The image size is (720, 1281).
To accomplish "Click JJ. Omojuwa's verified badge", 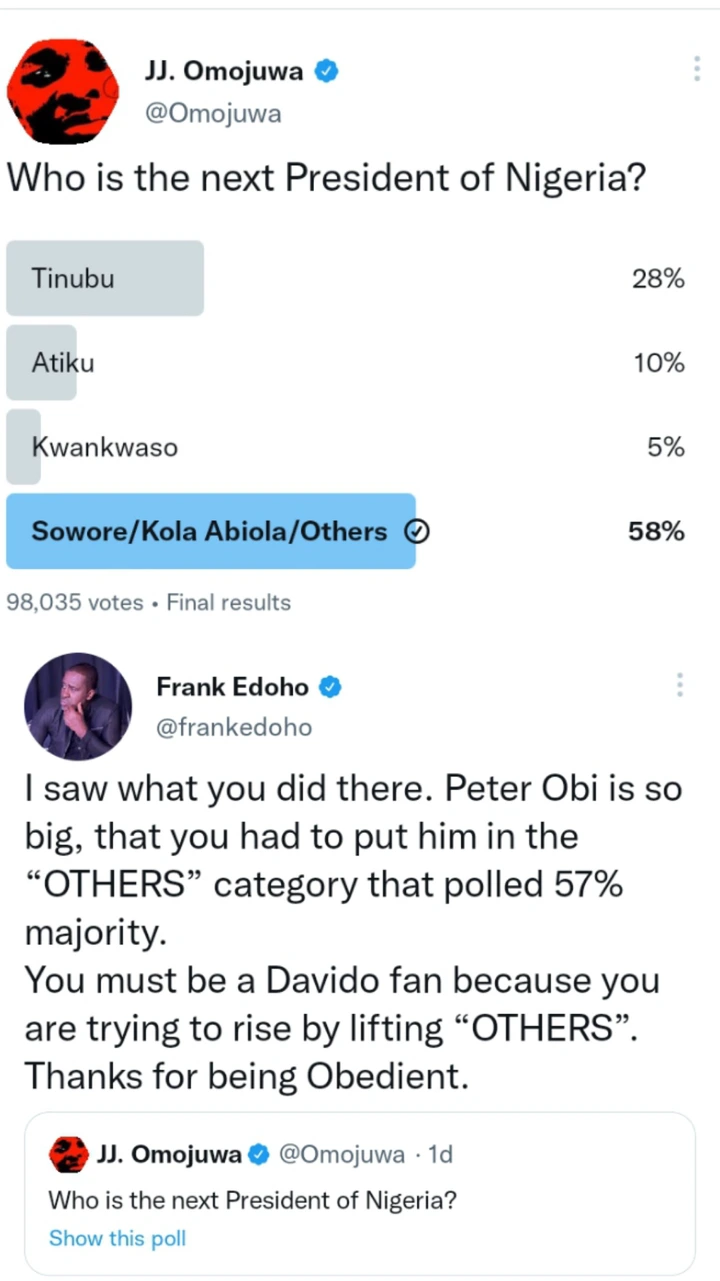I will (327, 71).
